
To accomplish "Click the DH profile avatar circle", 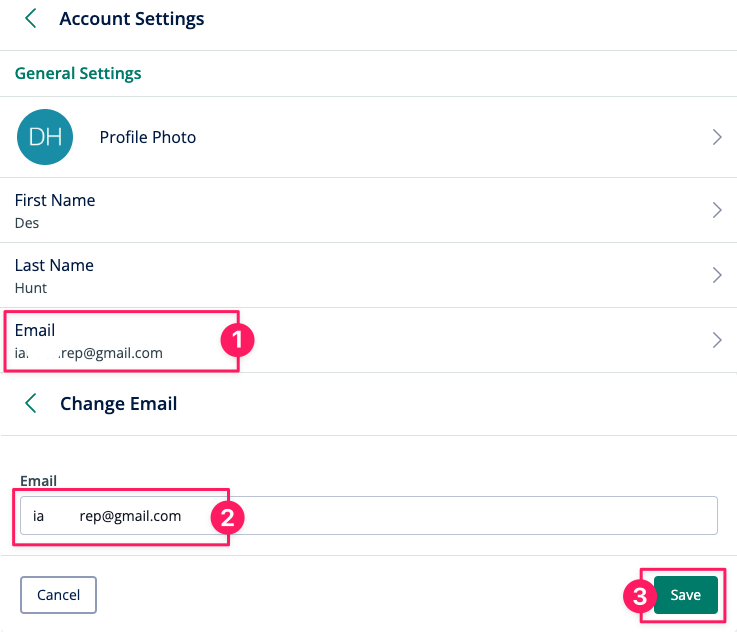I will pyautogui.click(x=45, y=137).
